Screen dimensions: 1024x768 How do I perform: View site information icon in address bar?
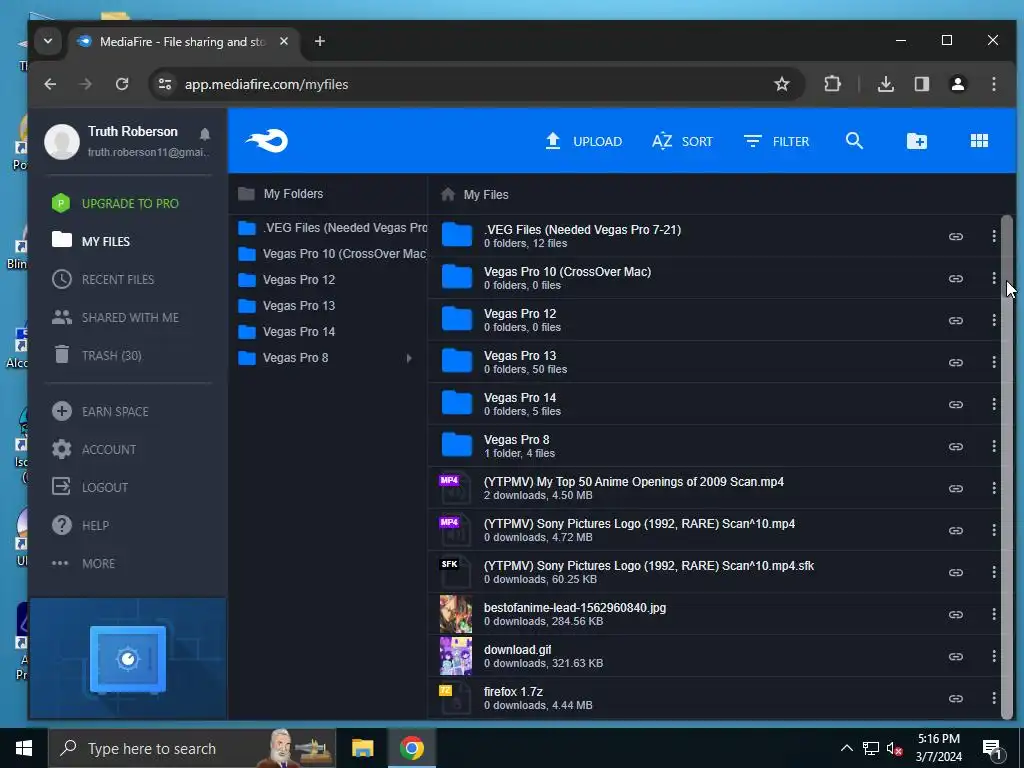[x=165, y=84]
